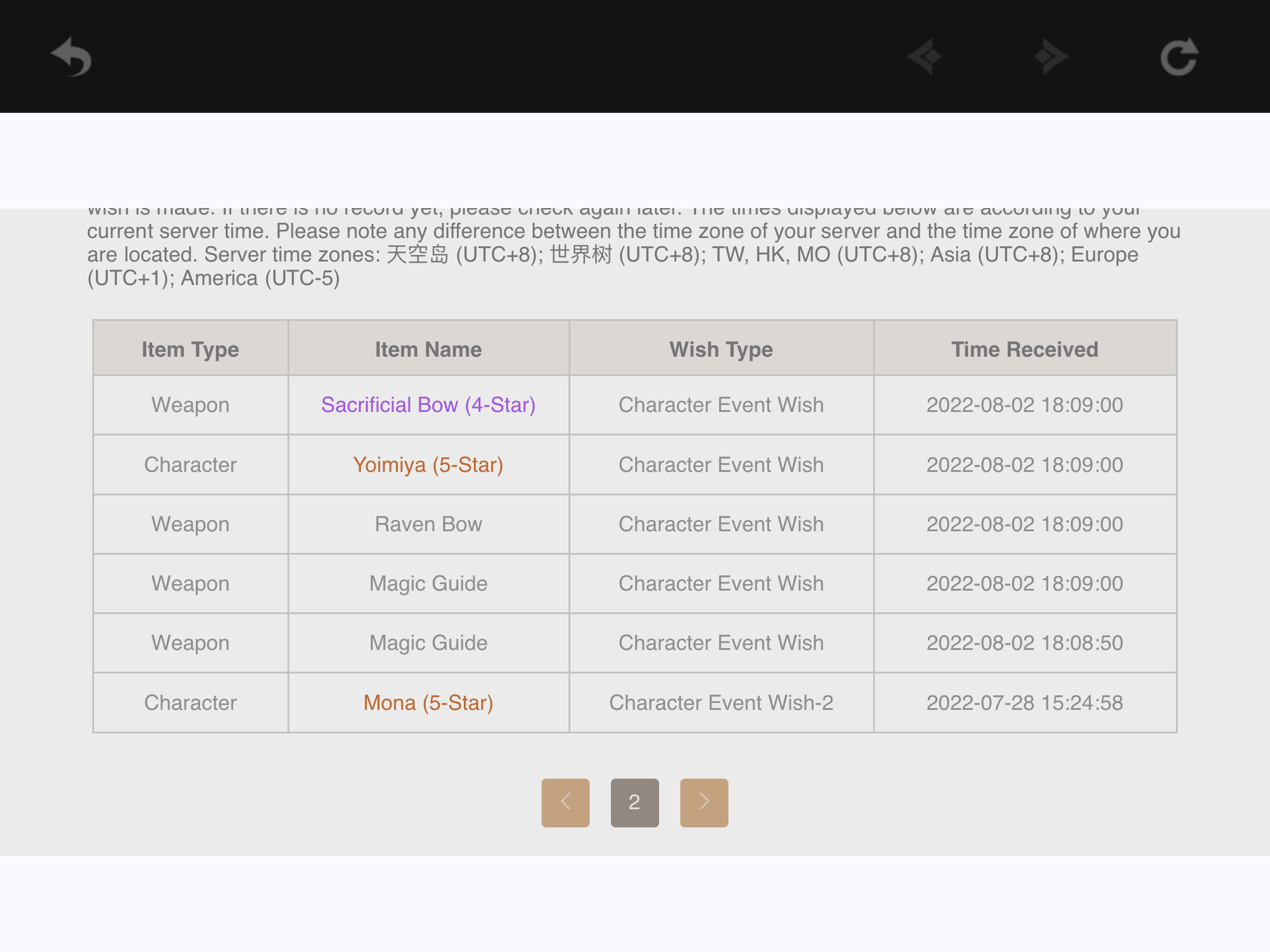Screen dimensions: 1270x952
Task: Go to previous page of wish history
Action: (565, 802)
